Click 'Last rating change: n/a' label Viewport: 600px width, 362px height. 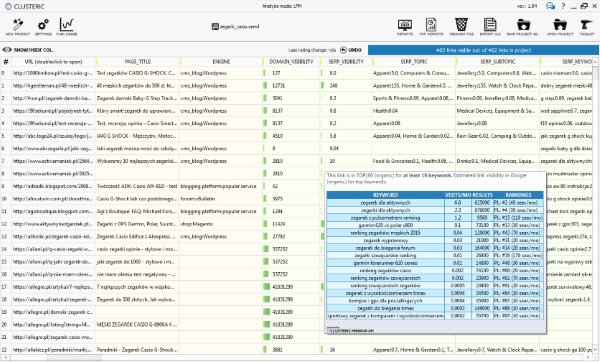[x=312, y=50]
